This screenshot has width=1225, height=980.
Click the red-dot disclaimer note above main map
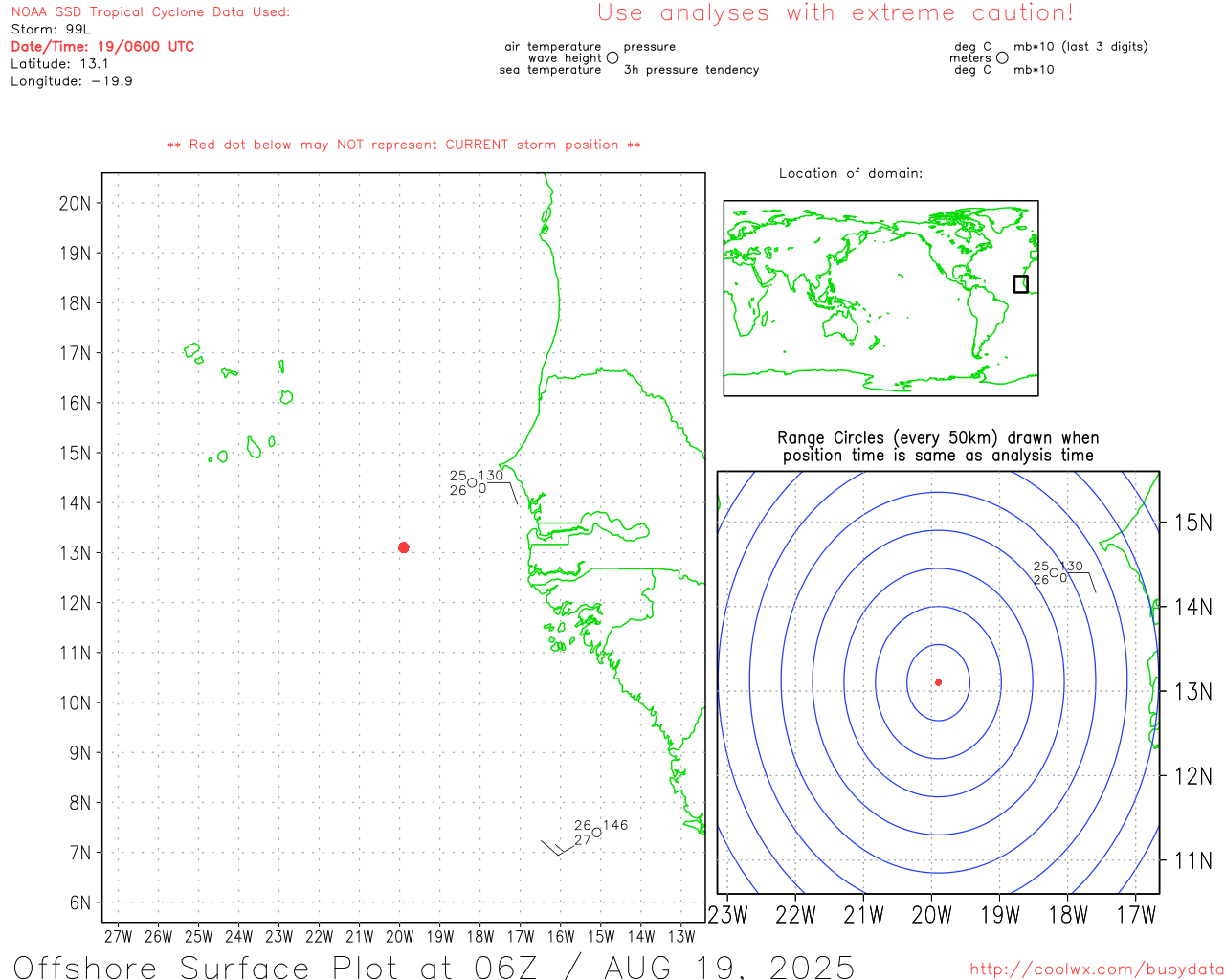pos(404,145)
